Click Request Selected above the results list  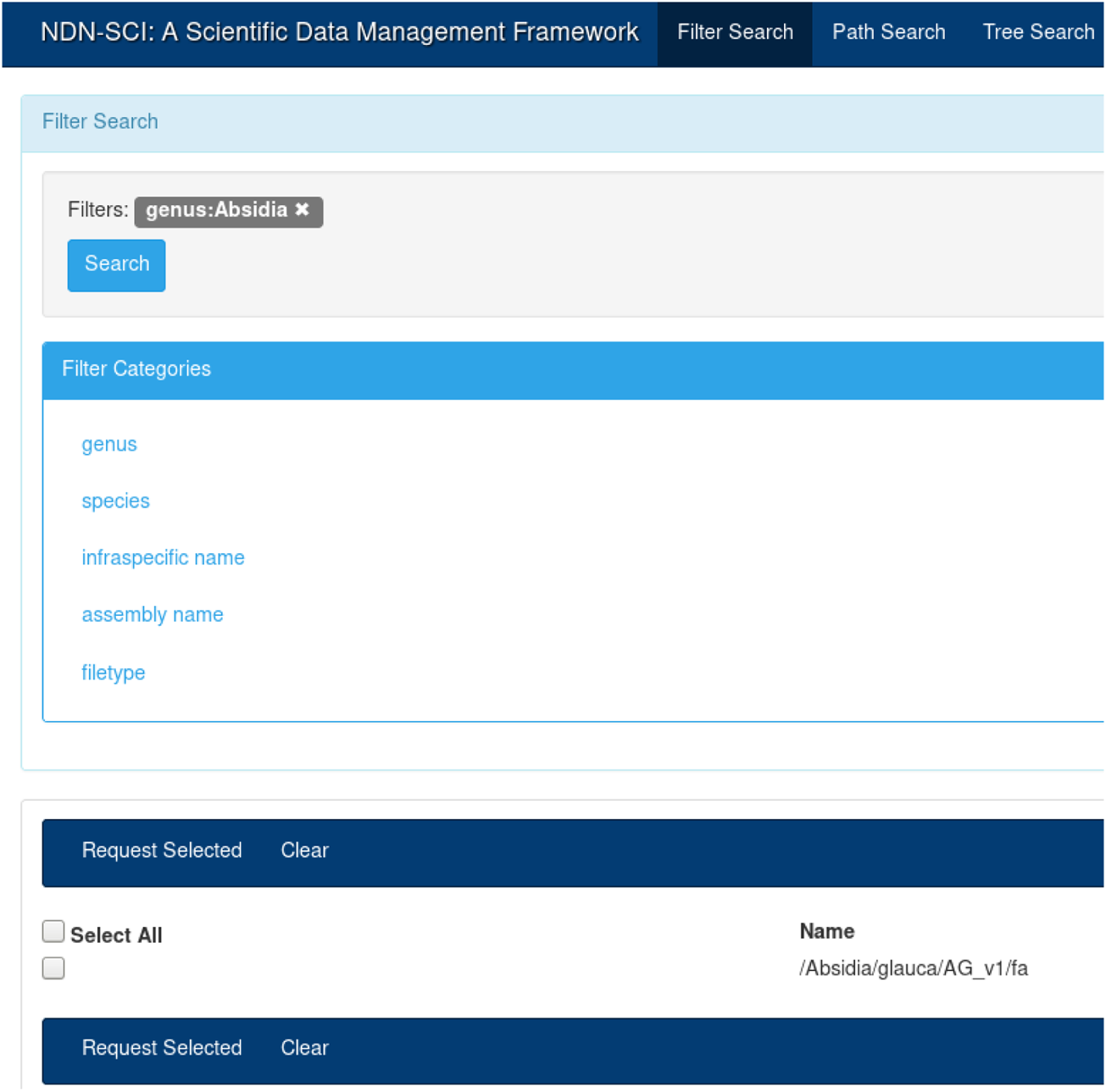(162, 851)
